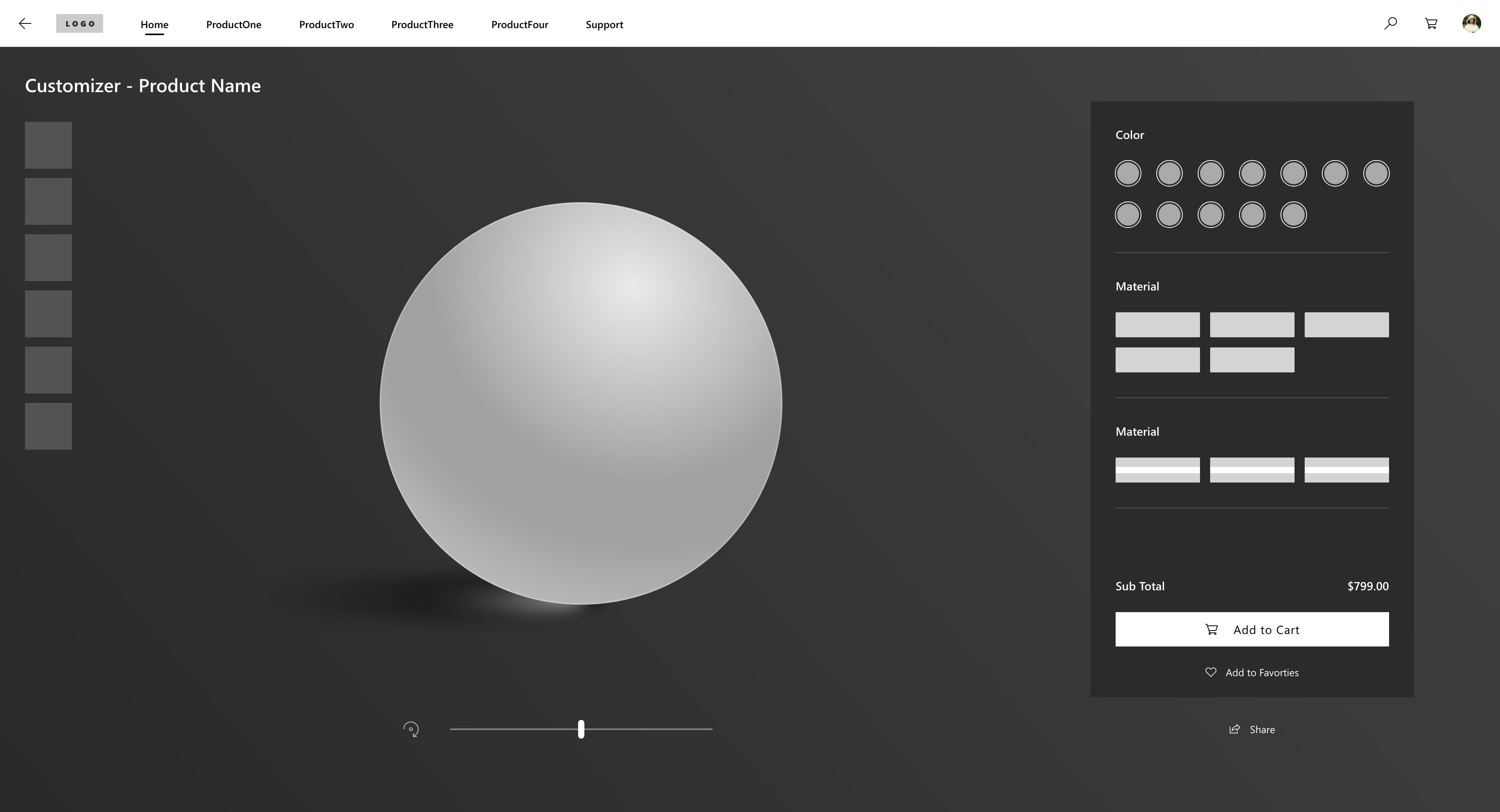Choose the third Material option in top row
This screenshot has width=1500, height=812.
(x=1346, y=325)
